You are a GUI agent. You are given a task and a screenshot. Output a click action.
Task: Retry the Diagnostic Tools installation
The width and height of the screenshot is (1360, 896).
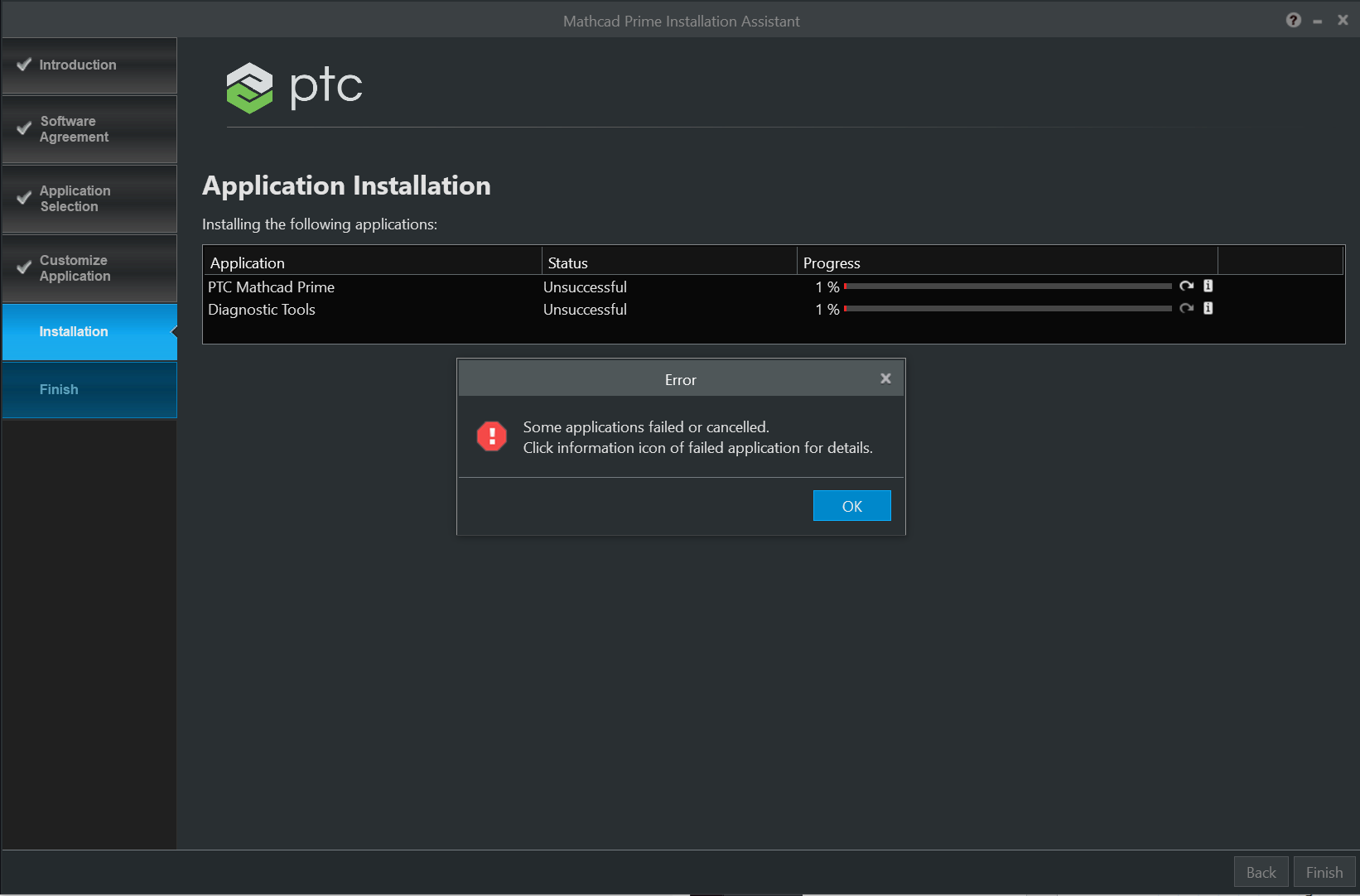tap(1186, 308)
